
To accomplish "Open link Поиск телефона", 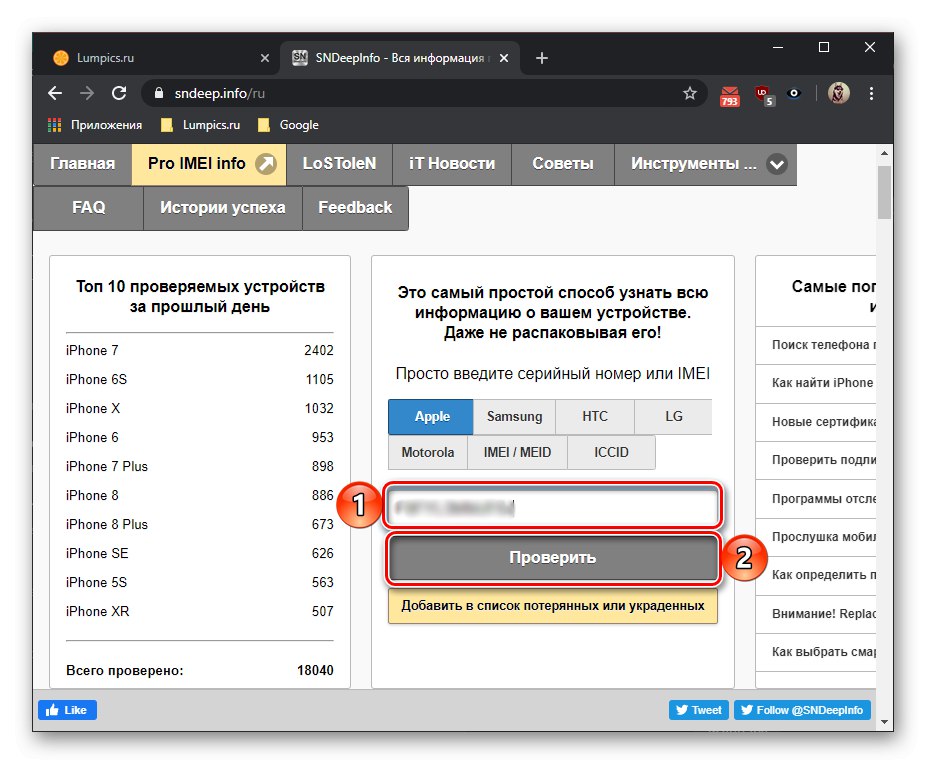I will 823,345.
